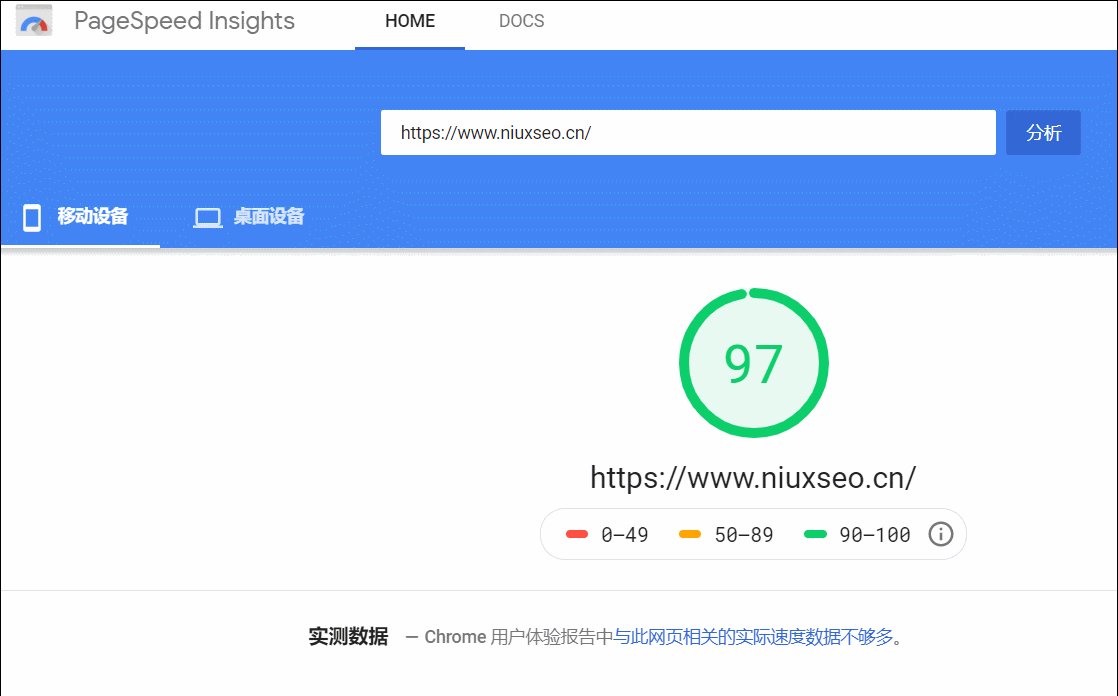The width and height of the screenshot is (1118, 696).
Task: Click the mobile phone icon
Action: point(32,218)
